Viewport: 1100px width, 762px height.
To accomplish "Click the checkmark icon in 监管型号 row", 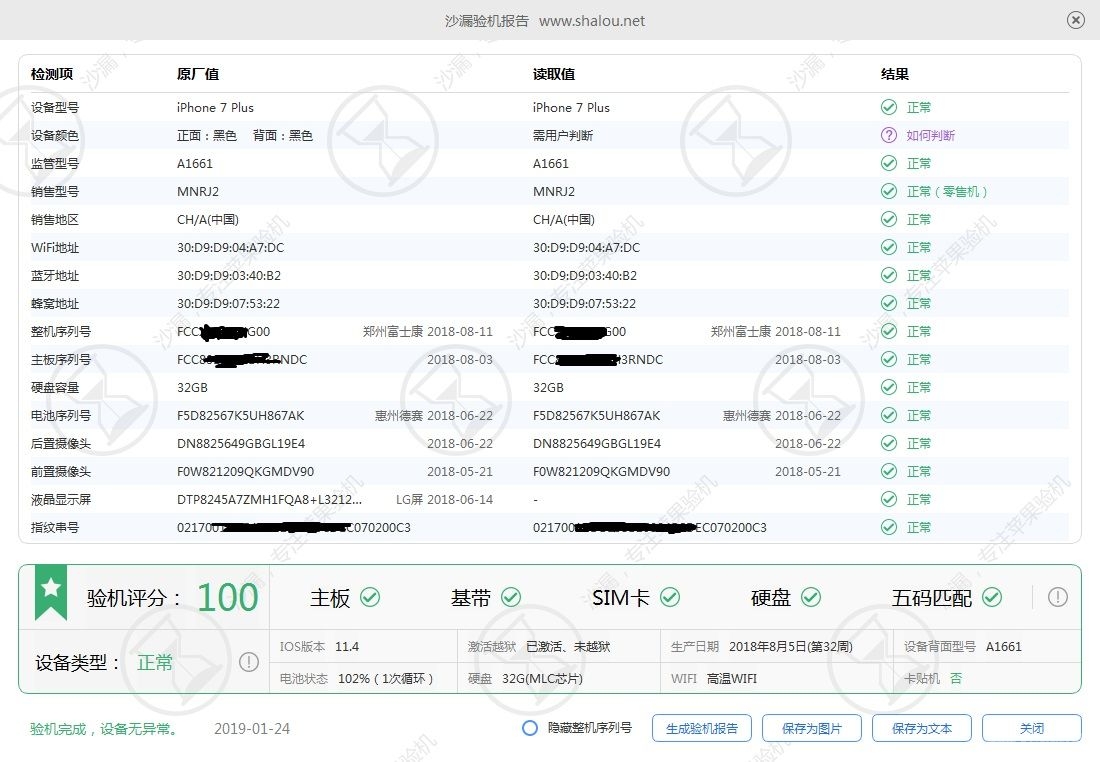I will 889,163.
